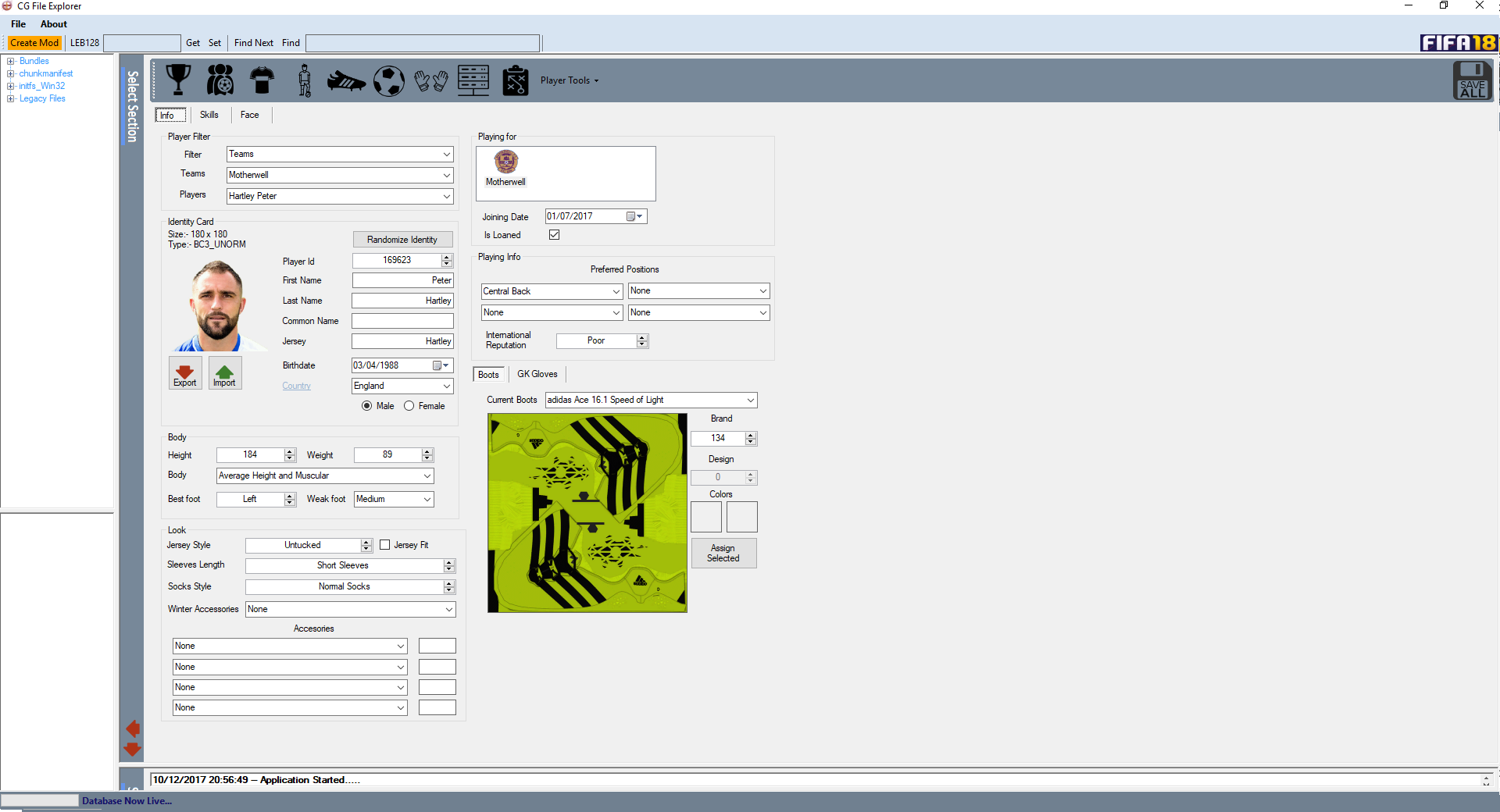Image resolution: width=1500 pixels, height=812 pixels.
Task: Open the Player Tools menu
Action: tap(570, 80)
